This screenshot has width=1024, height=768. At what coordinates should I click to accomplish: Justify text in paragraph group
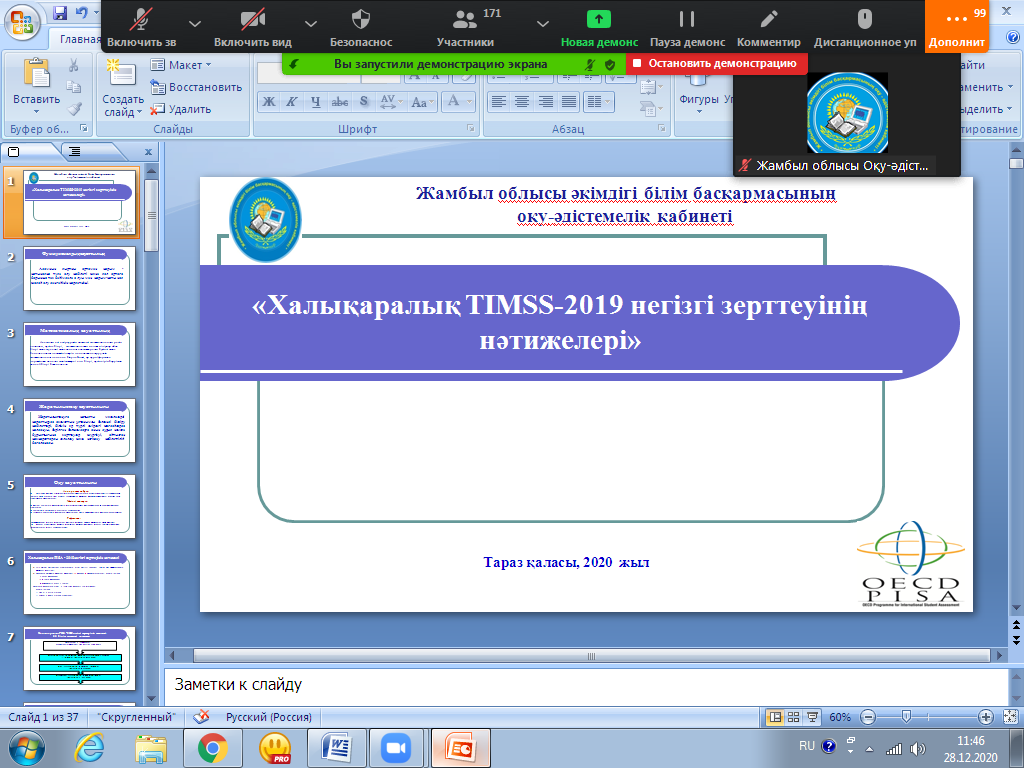coord(569,102)
